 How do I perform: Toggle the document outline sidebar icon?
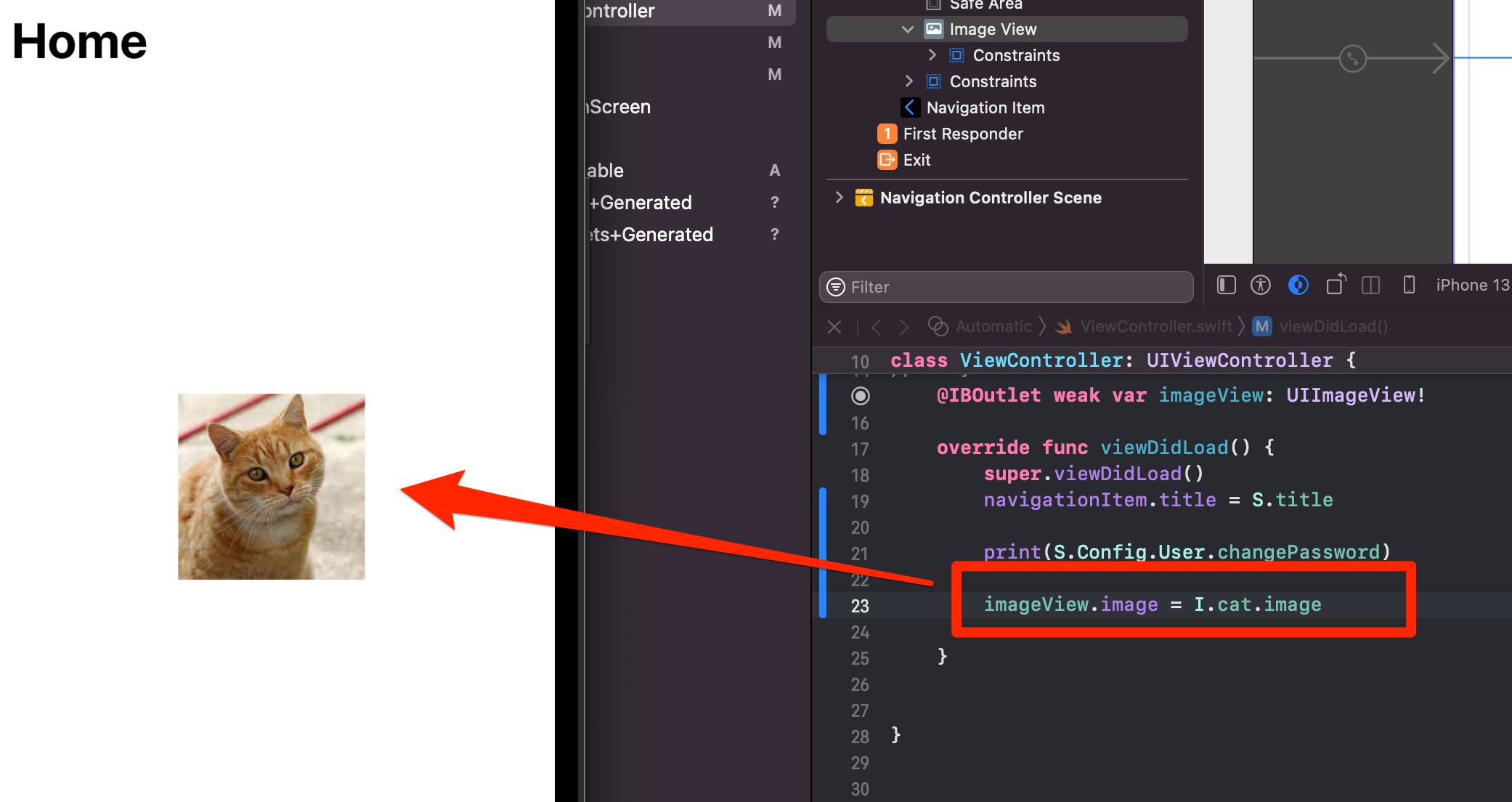(1227, 285)
